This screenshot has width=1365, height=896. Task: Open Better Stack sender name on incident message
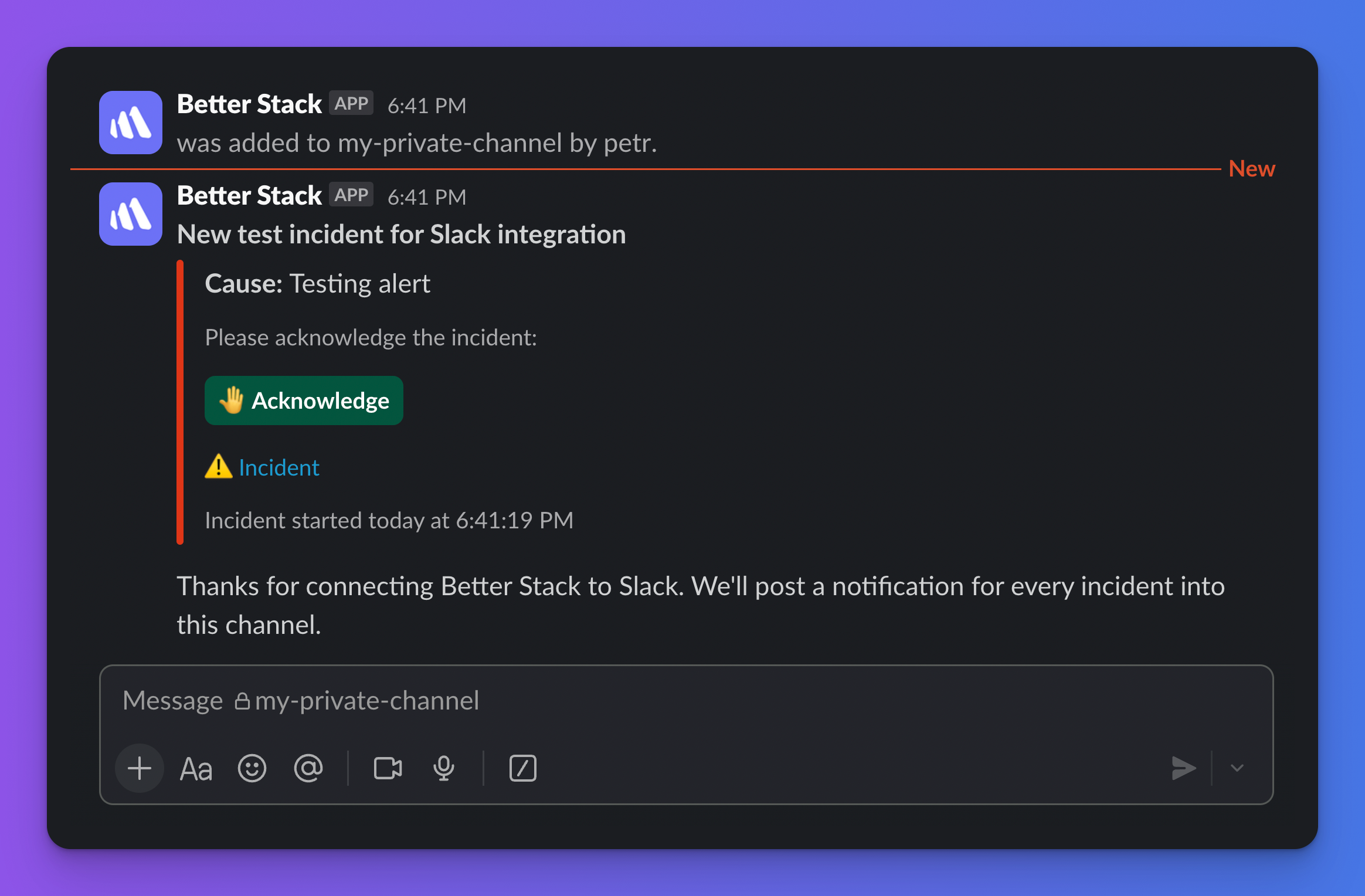pos(249,196)
